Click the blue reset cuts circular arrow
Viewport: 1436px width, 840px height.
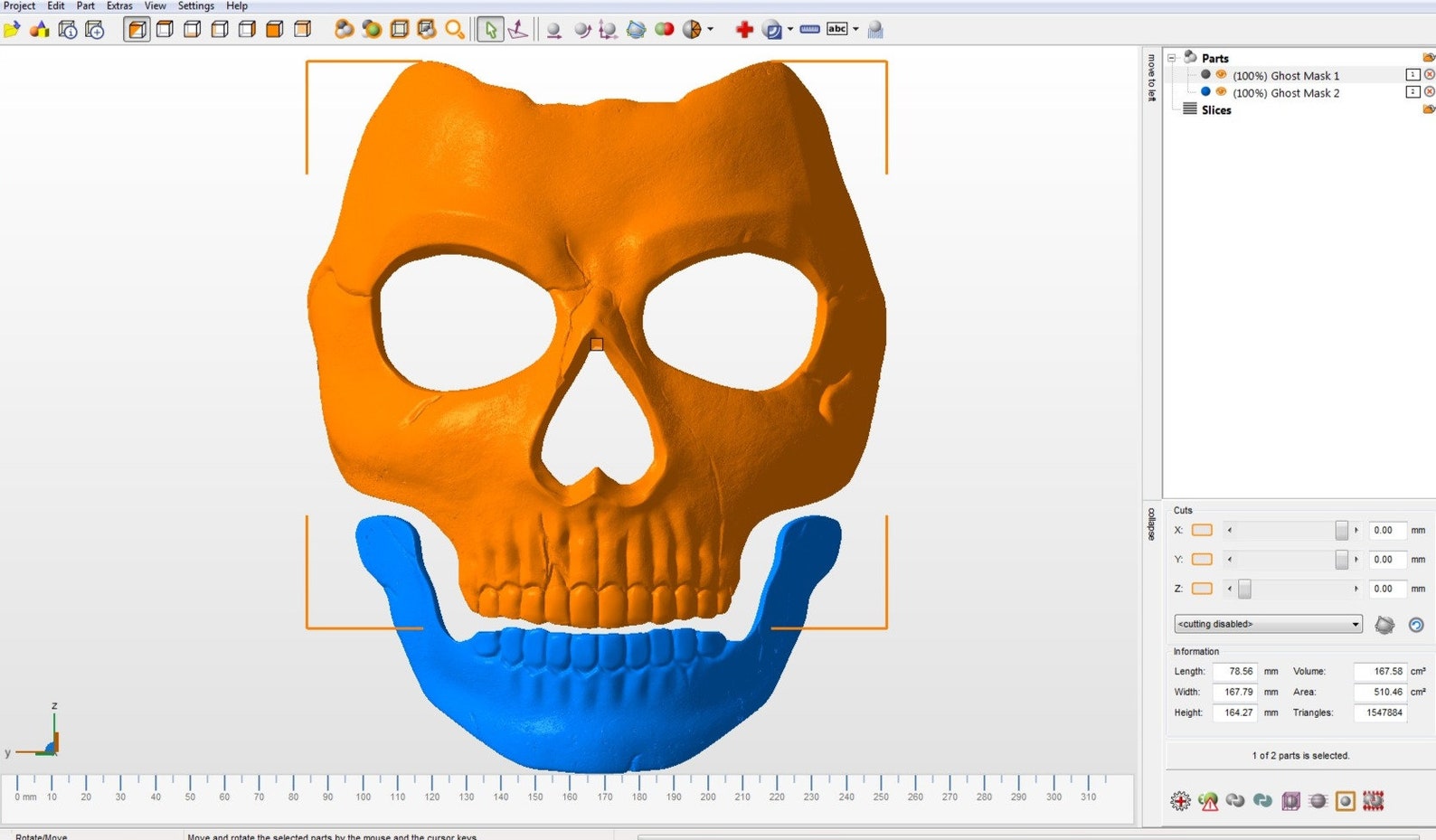point(1416,625)
